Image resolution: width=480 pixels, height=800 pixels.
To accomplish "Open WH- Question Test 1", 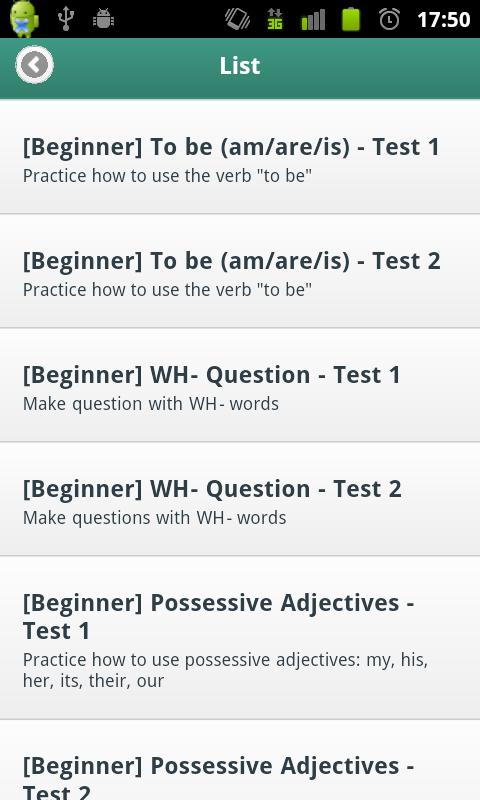I will (240, 385).
